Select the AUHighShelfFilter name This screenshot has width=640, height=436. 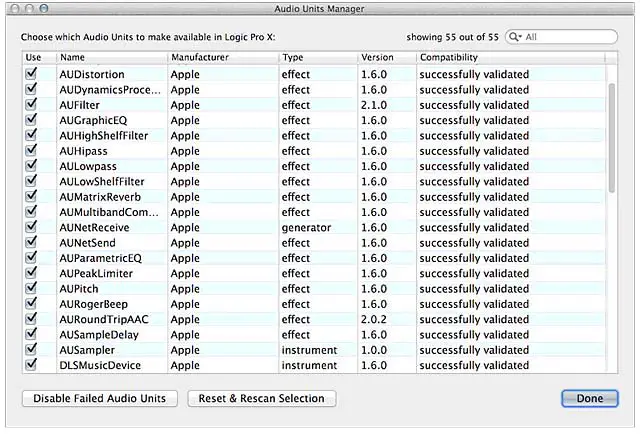click(104, 136)
